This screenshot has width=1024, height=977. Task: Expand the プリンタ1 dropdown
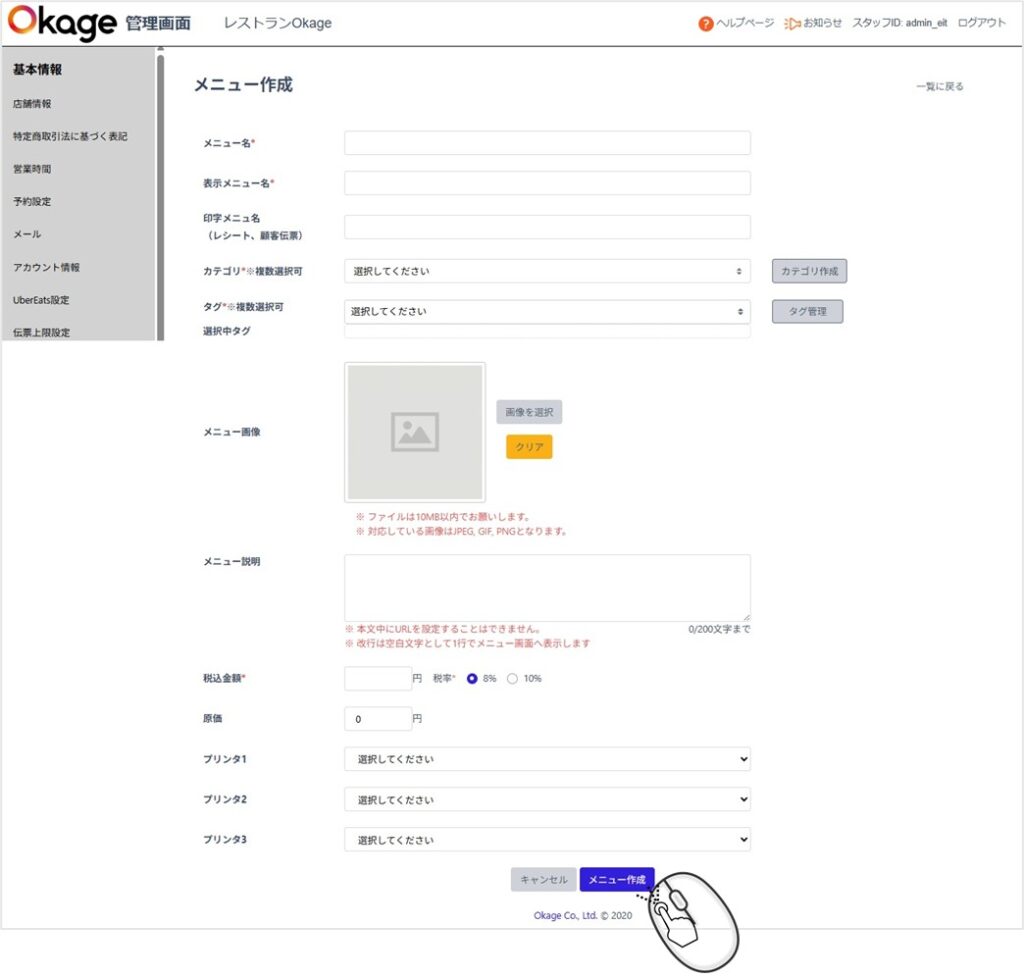pos(547,759)
